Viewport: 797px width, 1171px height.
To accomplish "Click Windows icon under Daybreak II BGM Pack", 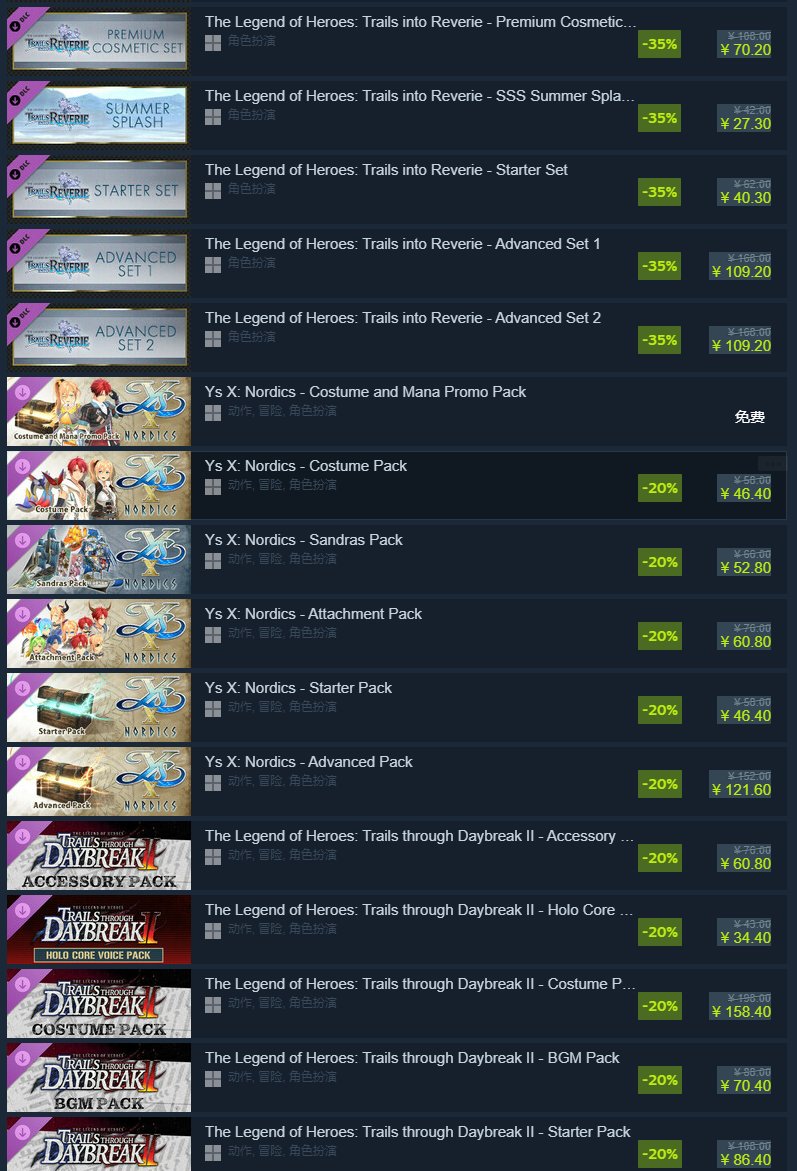I will click(x=213, y=1079).
